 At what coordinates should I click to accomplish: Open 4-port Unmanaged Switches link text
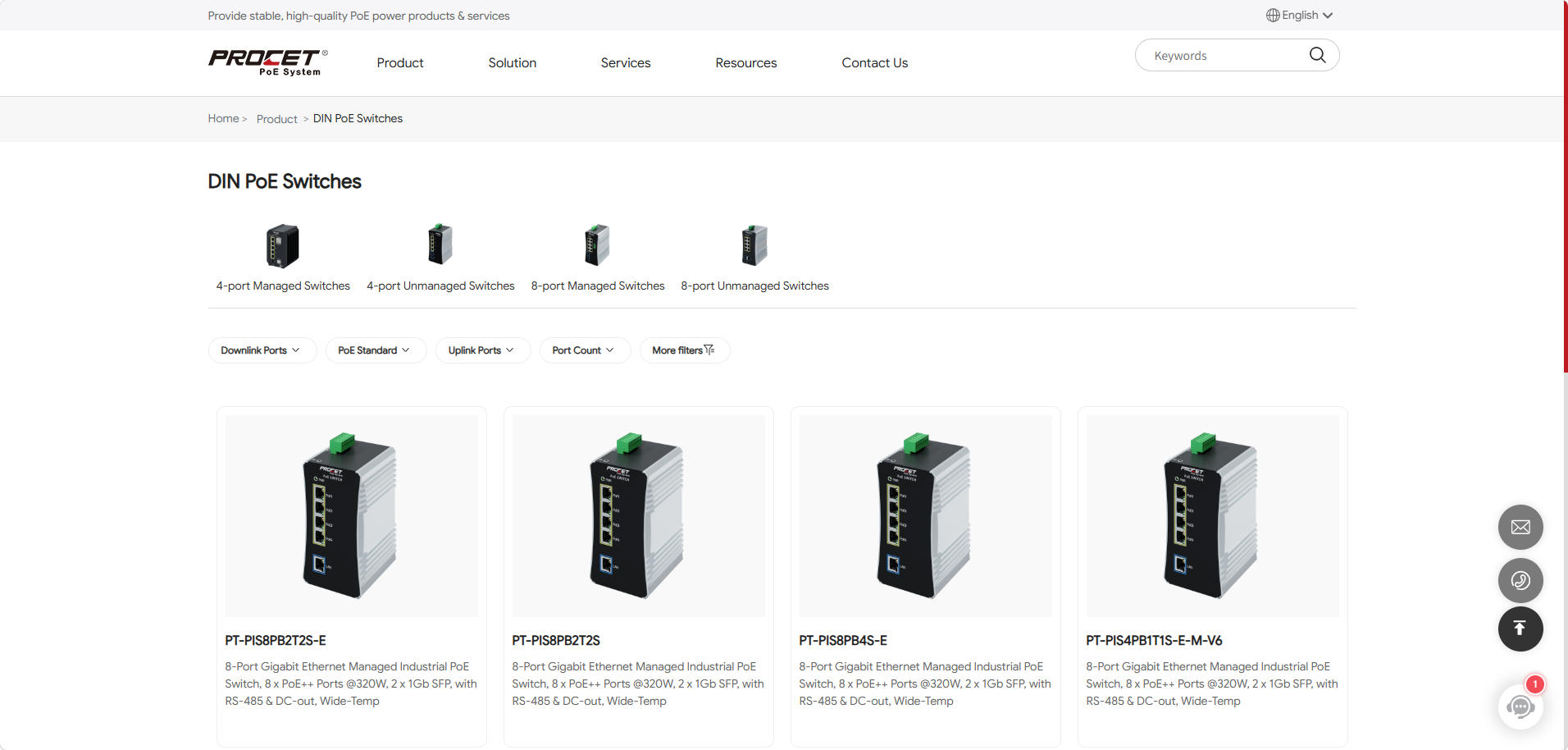(440, 286)
